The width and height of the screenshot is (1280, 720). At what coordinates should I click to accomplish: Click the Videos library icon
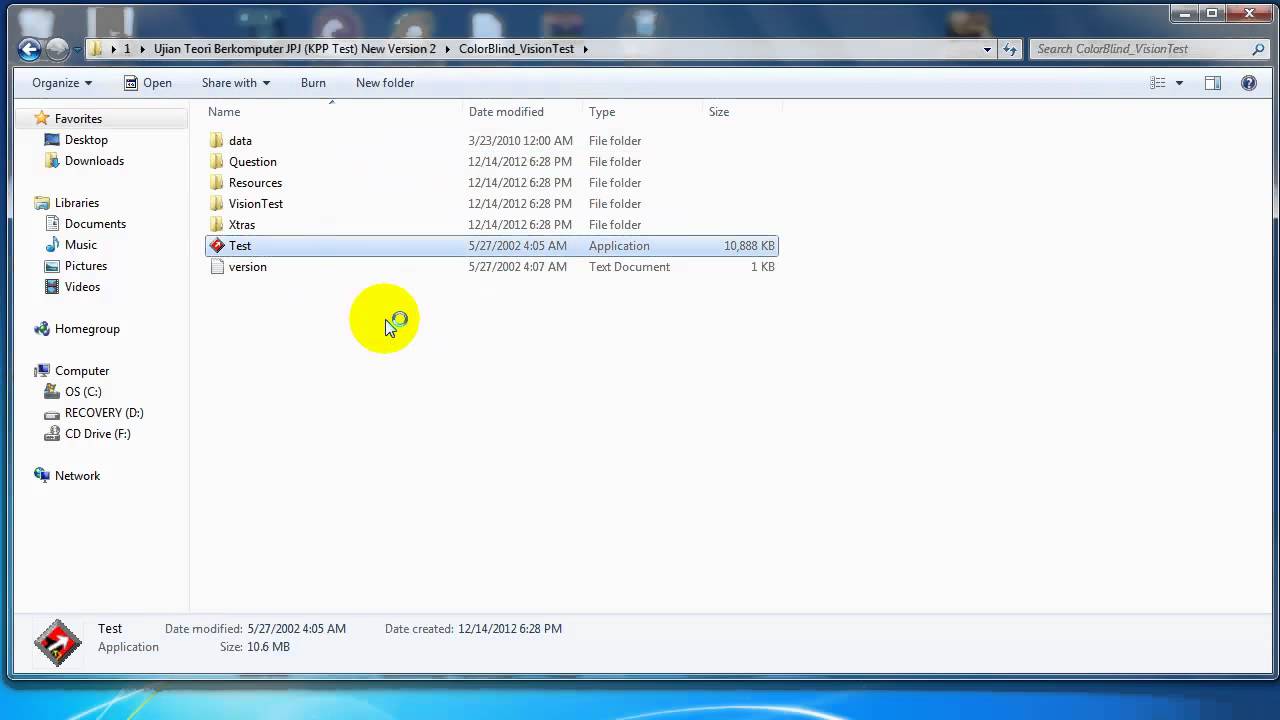coord(52,287)
